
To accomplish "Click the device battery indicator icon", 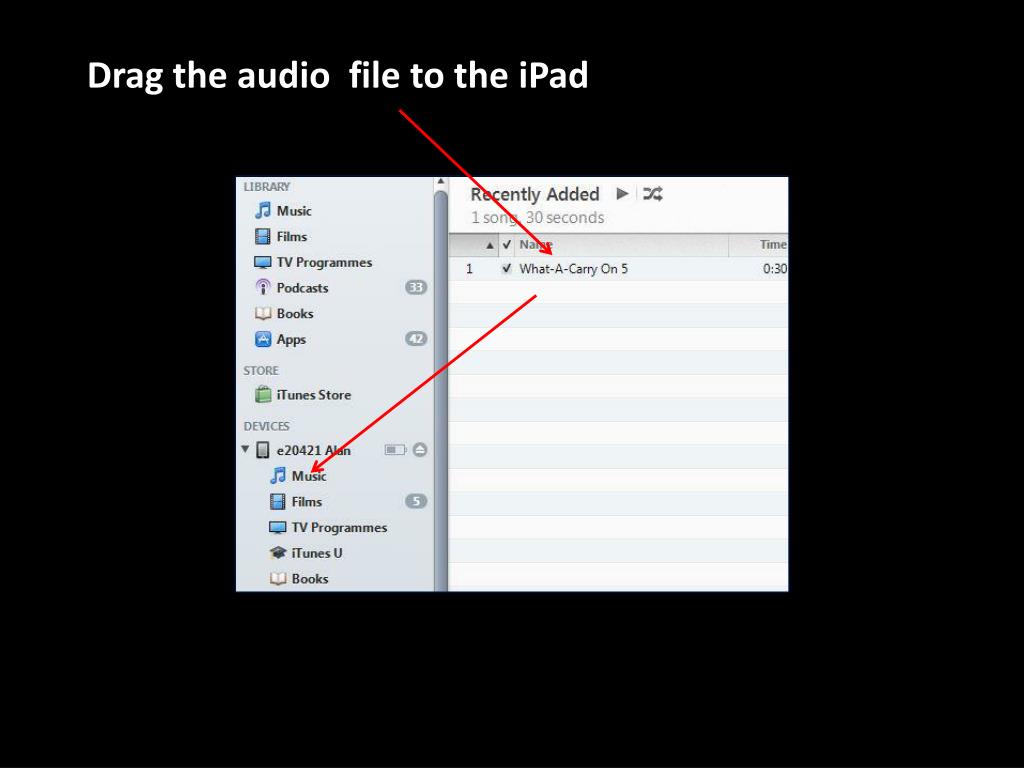I will click(395, 449).
